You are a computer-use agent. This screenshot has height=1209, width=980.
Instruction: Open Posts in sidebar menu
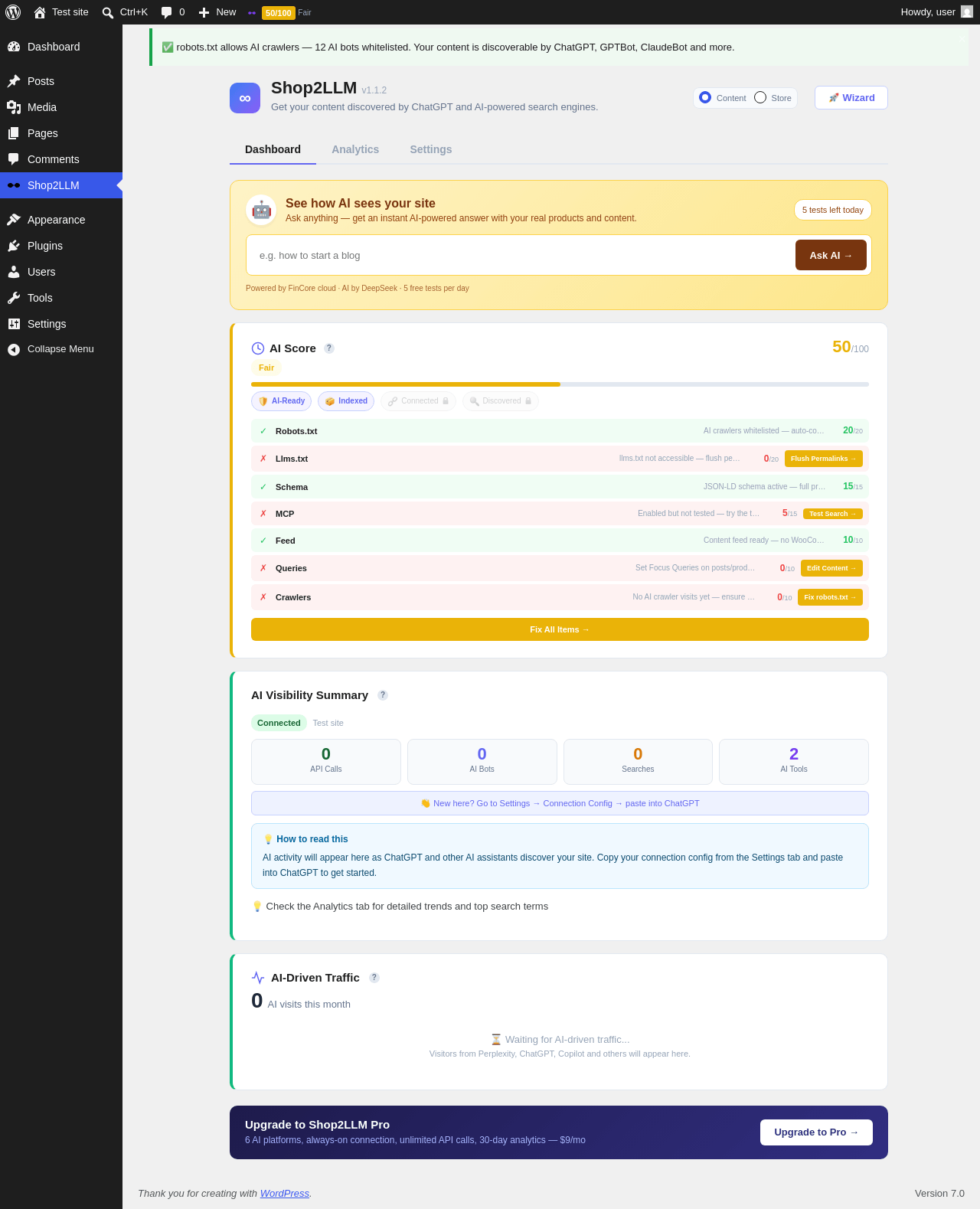61,81
